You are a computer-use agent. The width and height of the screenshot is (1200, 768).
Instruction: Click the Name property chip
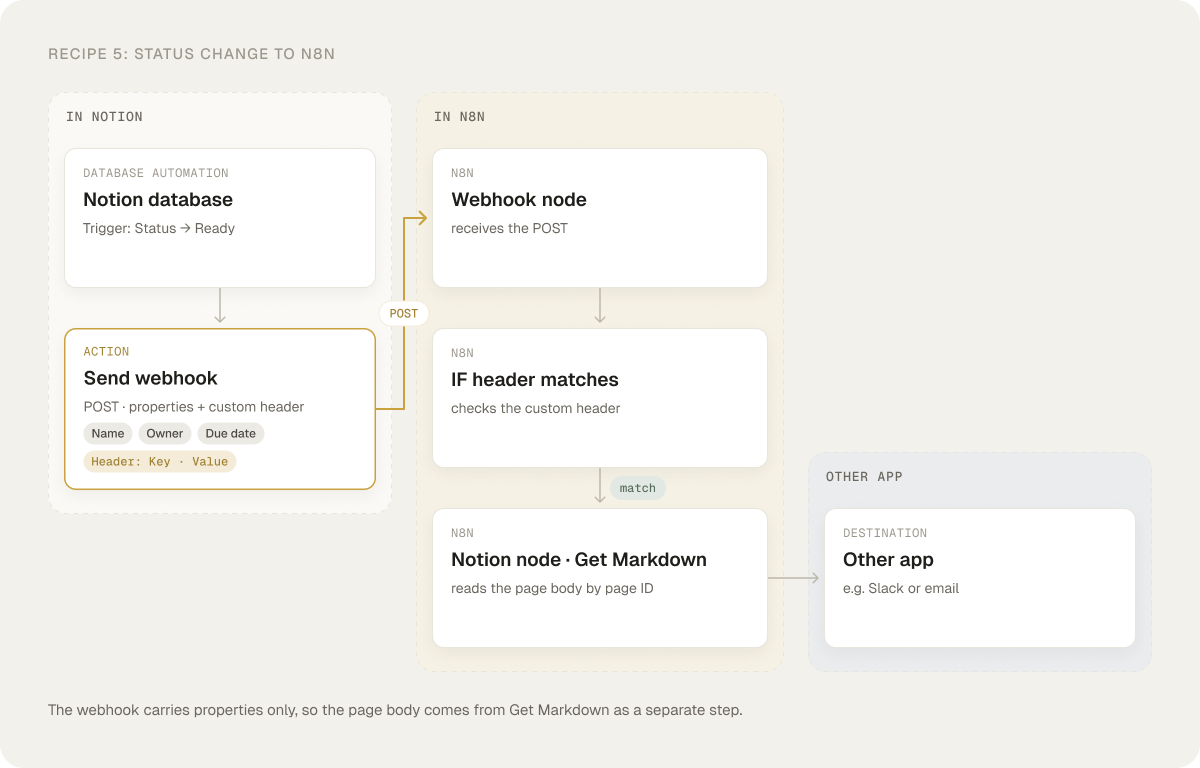click(108, 433)
